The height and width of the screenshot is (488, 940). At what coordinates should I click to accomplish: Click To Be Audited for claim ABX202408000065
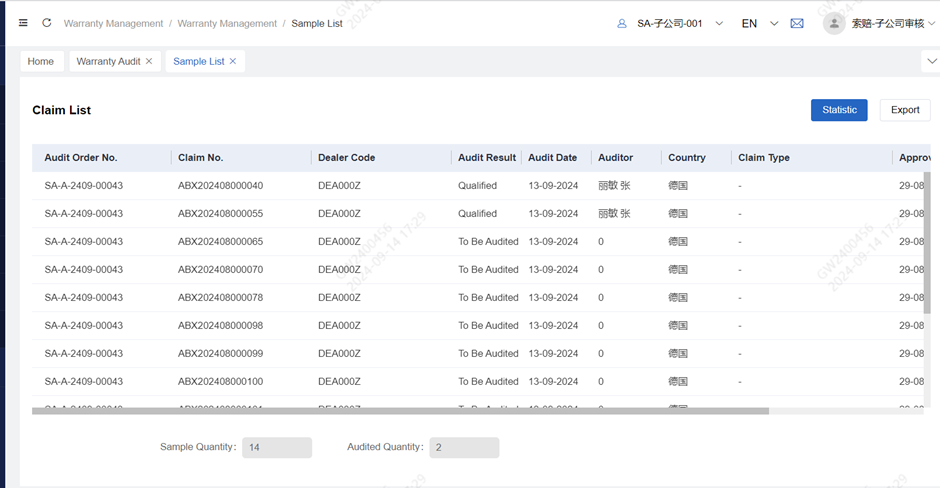coord(488,242)
